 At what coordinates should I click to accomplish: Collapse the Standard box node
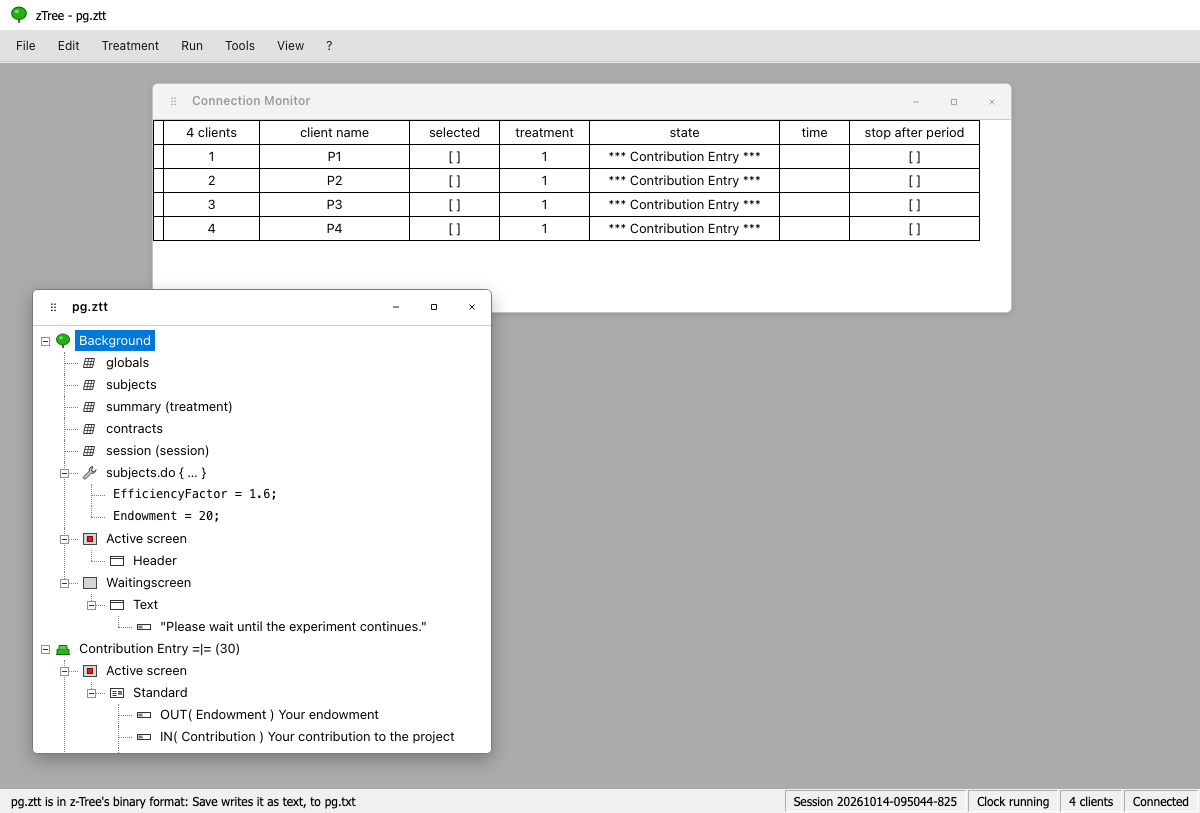(91, 693)
